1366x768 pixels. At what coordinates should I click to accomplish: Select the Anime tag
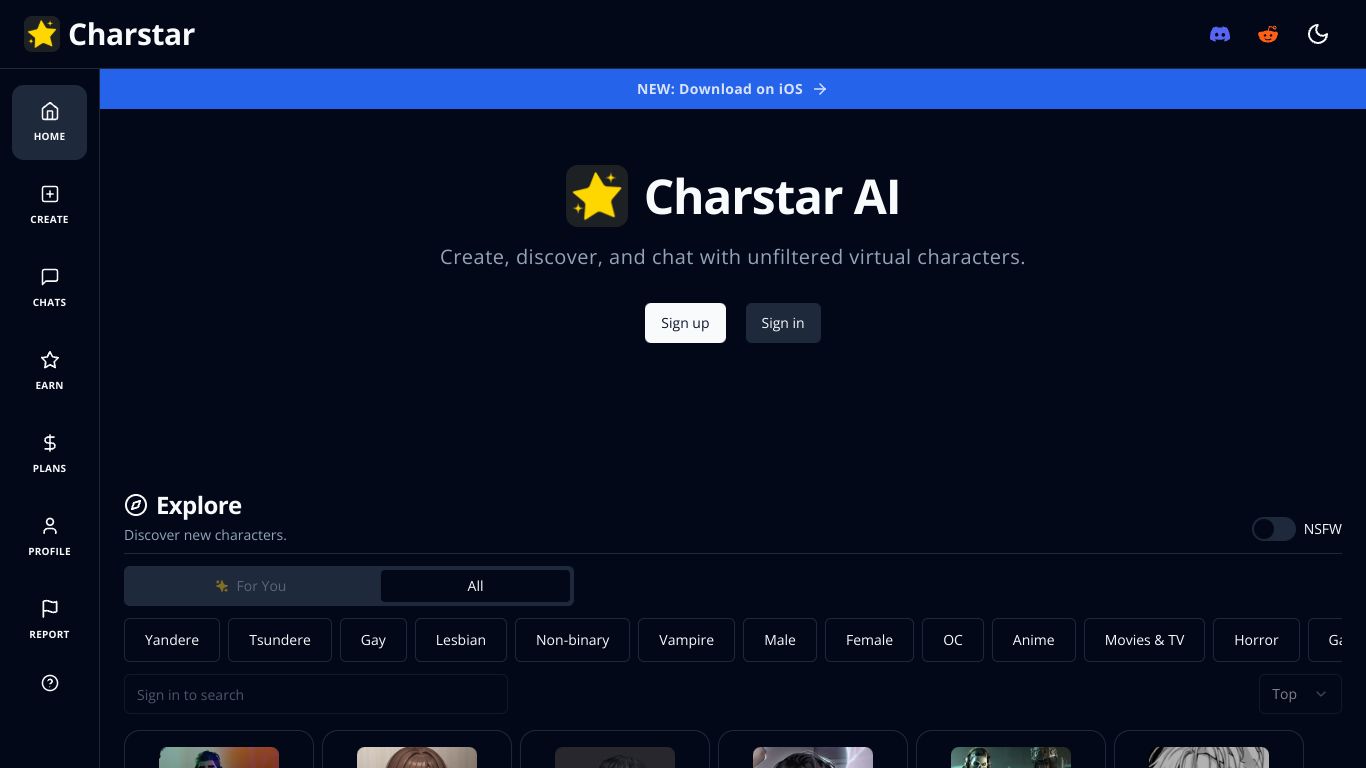(1034, 640)
